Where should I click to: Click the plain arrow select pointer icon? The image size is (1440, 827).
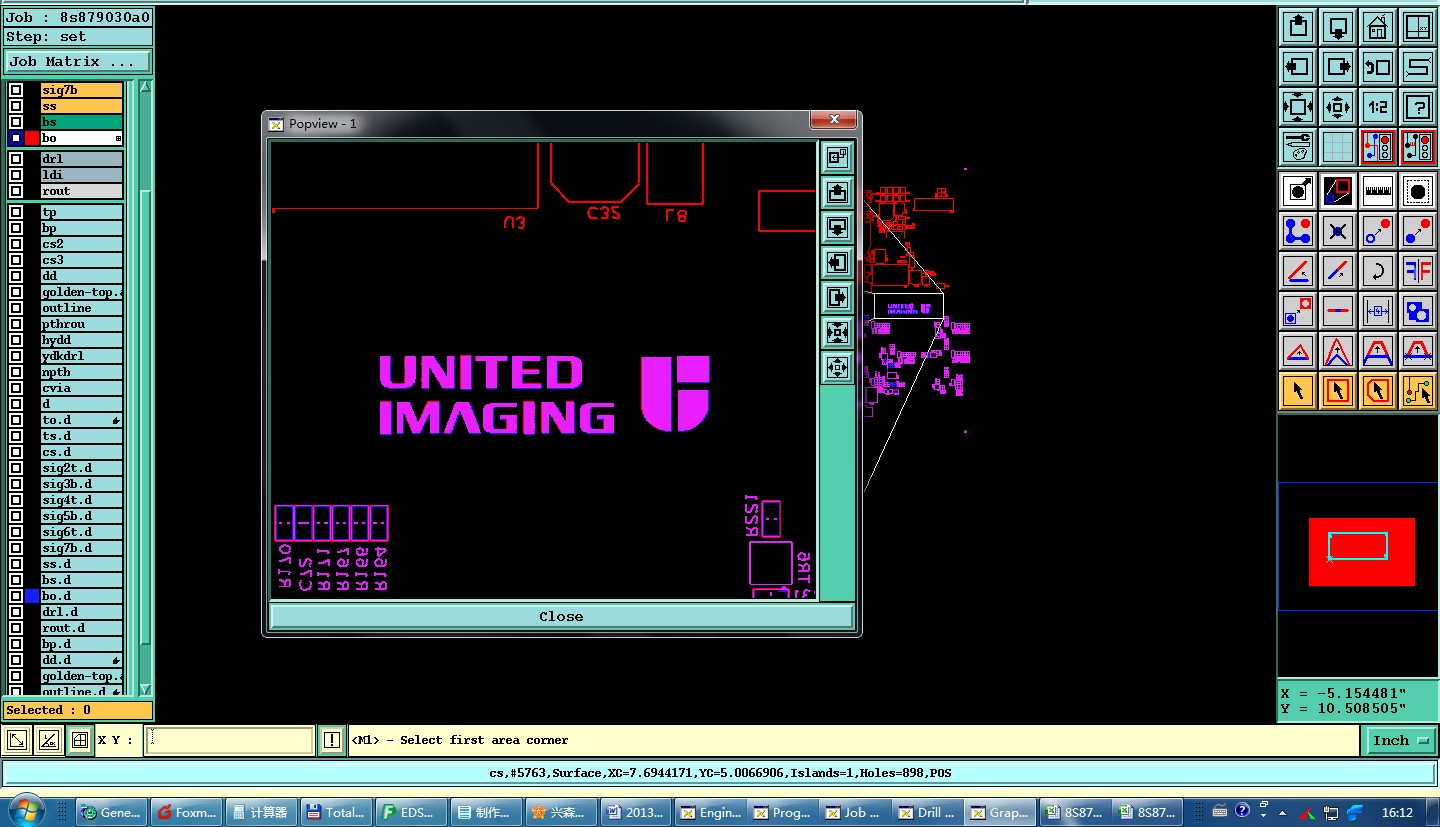tap(1298, 391)
